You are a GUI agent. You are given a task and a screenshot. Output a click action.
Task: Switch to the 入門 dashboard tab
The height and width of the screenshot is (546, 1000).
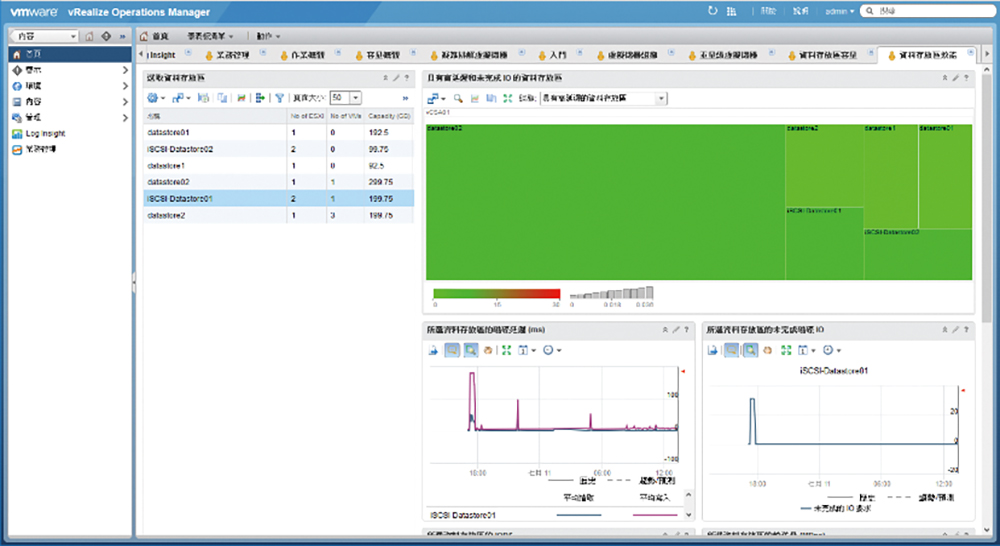pyautogui.click(x=552, y=55)
